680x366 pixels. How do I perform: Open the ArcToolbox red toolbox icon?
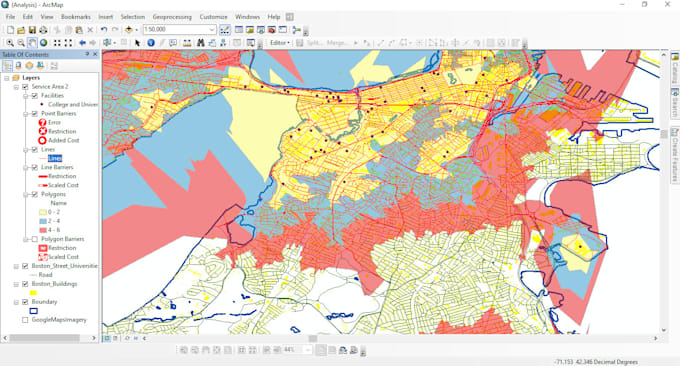(271, 30)
